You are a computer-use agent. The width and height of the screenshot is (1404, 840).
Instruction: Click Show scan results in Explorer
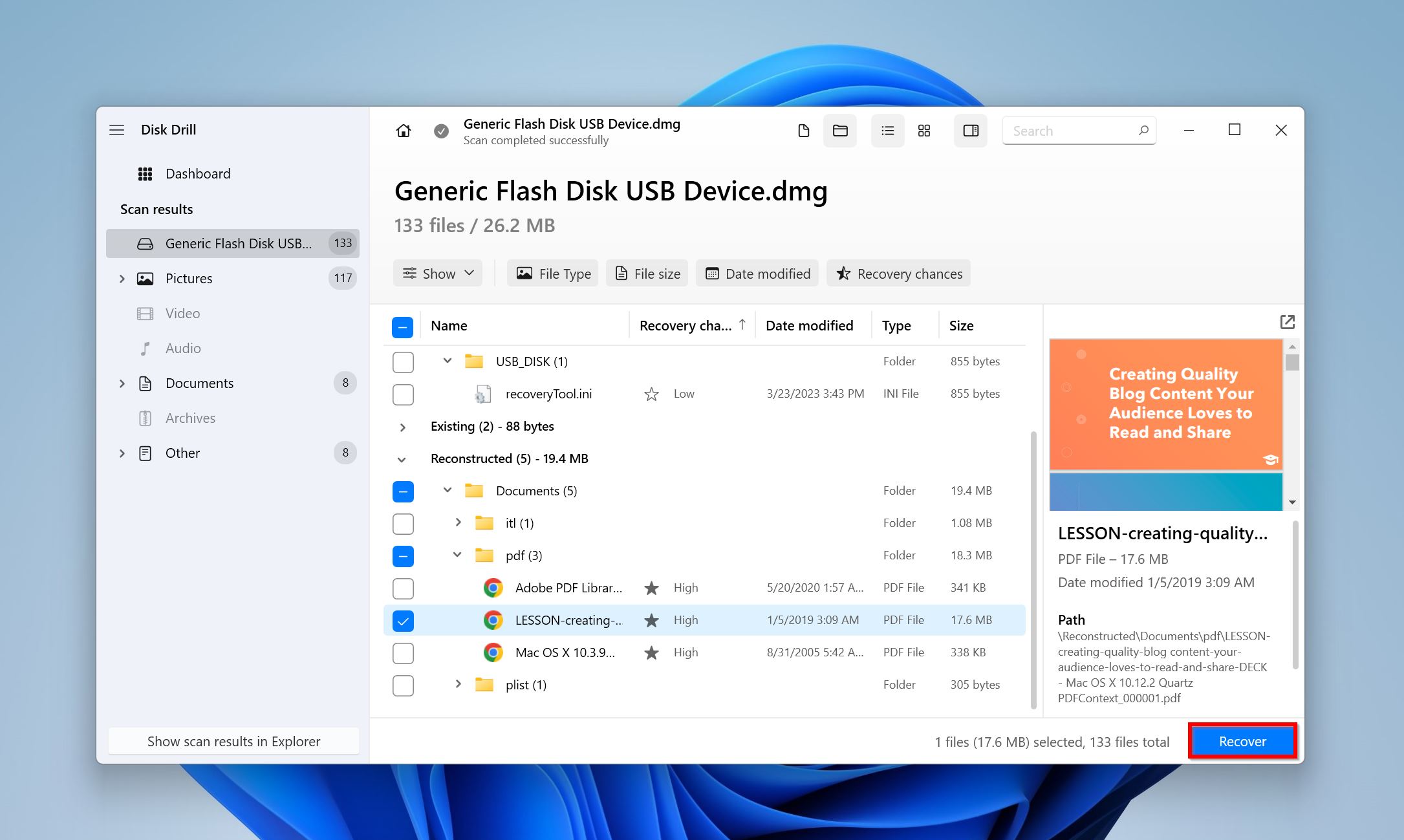point(235,740)
